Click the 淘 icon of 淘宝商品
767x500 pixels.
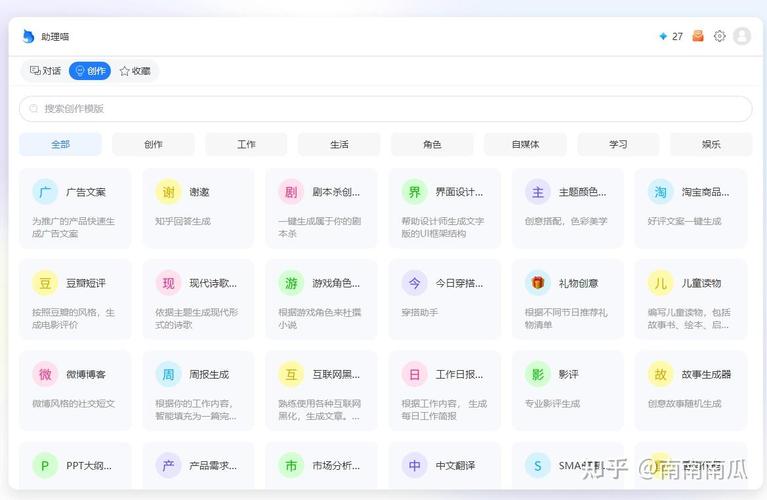pyautogui.click(x=661, y=192)
